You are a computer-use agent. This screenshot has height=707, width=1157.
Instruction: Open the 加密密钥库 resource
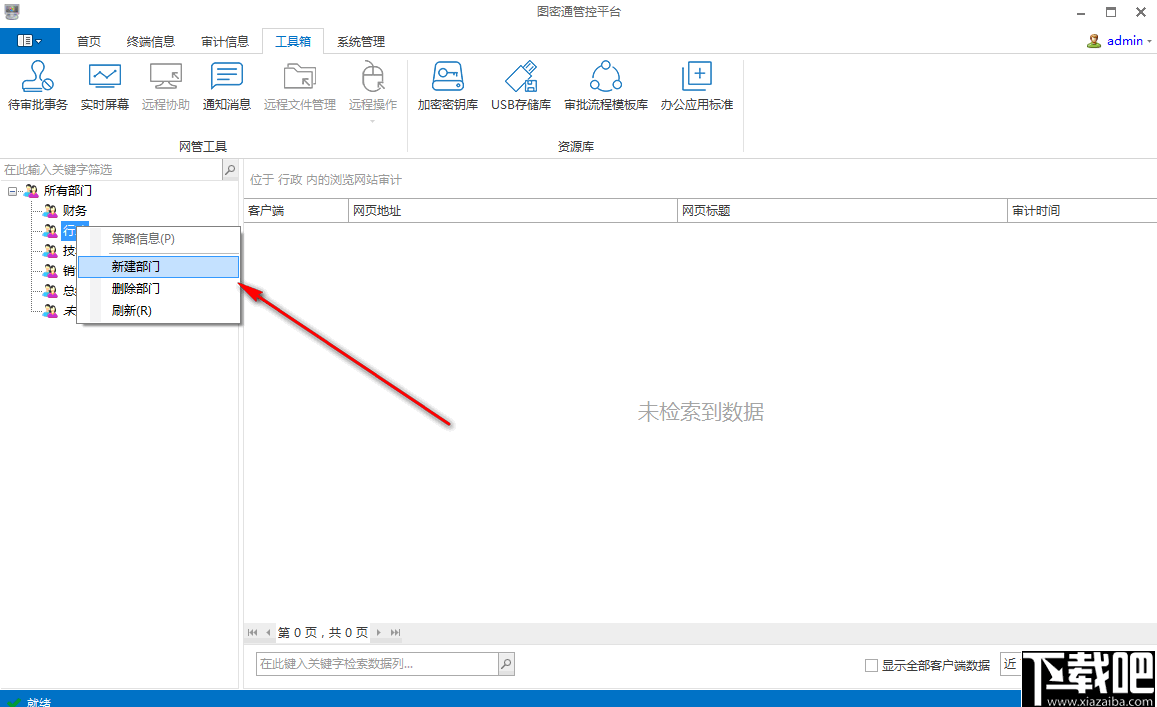tap(446, 88)
